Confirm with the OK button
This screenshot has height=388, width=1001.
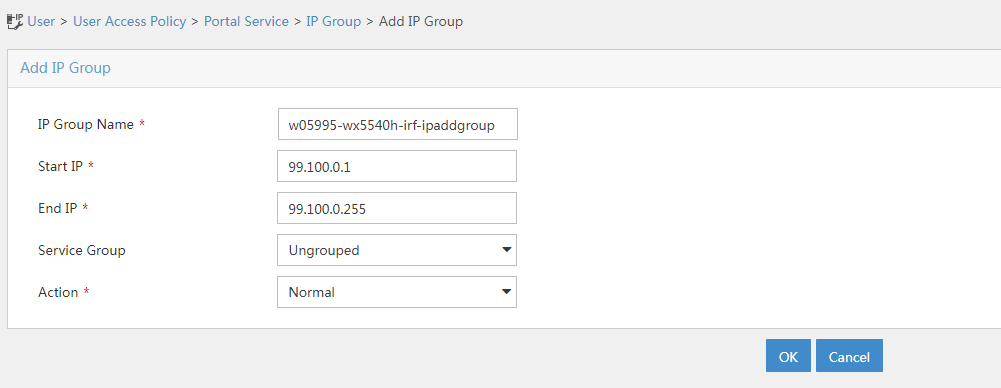pos(788,356)
